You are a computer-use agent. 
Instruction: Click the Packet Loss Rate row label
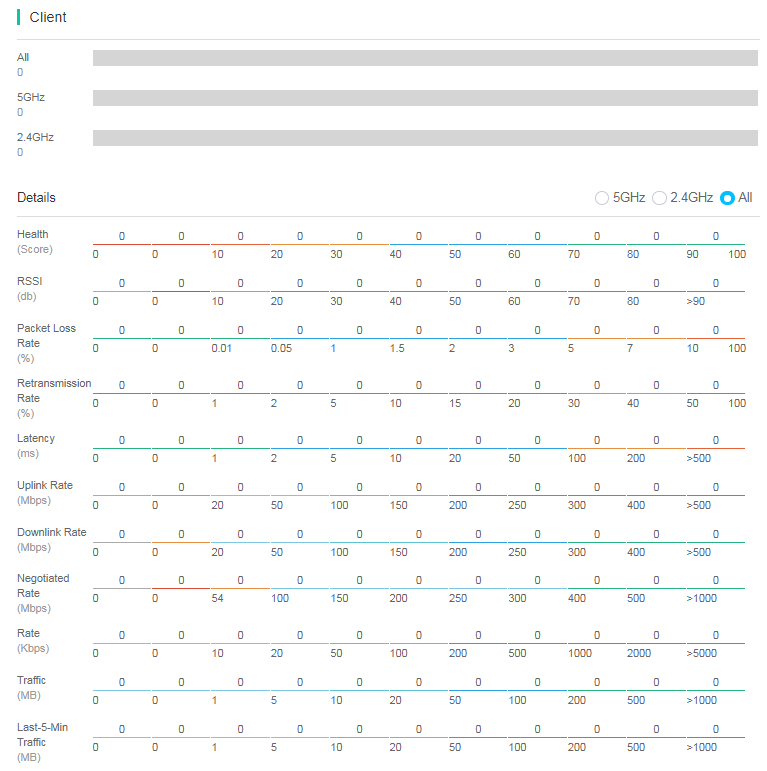coord(46,343)
